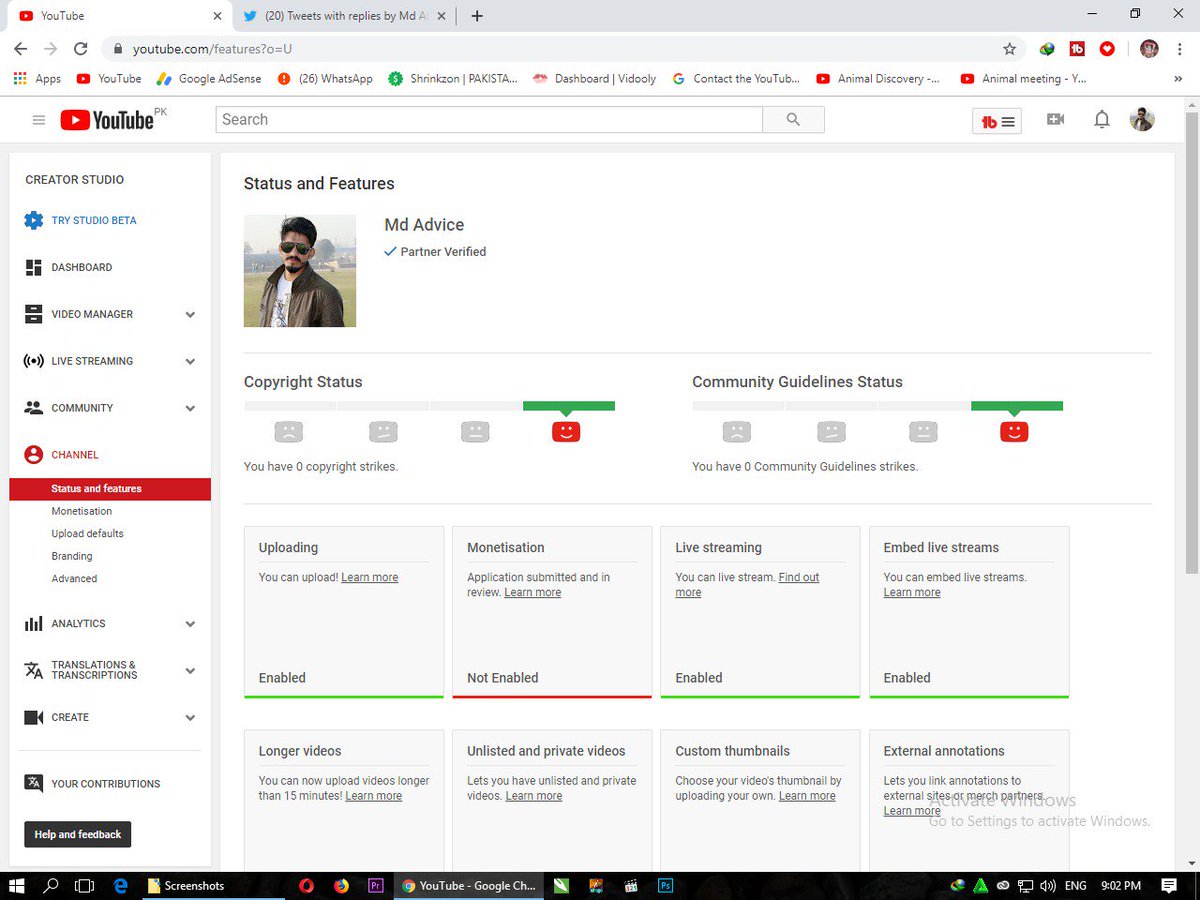Open a new Chrome tab

tap(477, 16)
